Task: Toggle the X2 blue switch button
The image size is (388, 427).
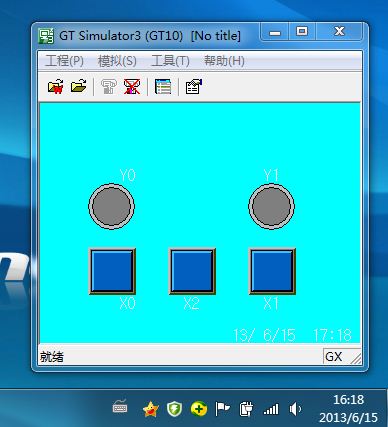Action: [x=192, y=271]
